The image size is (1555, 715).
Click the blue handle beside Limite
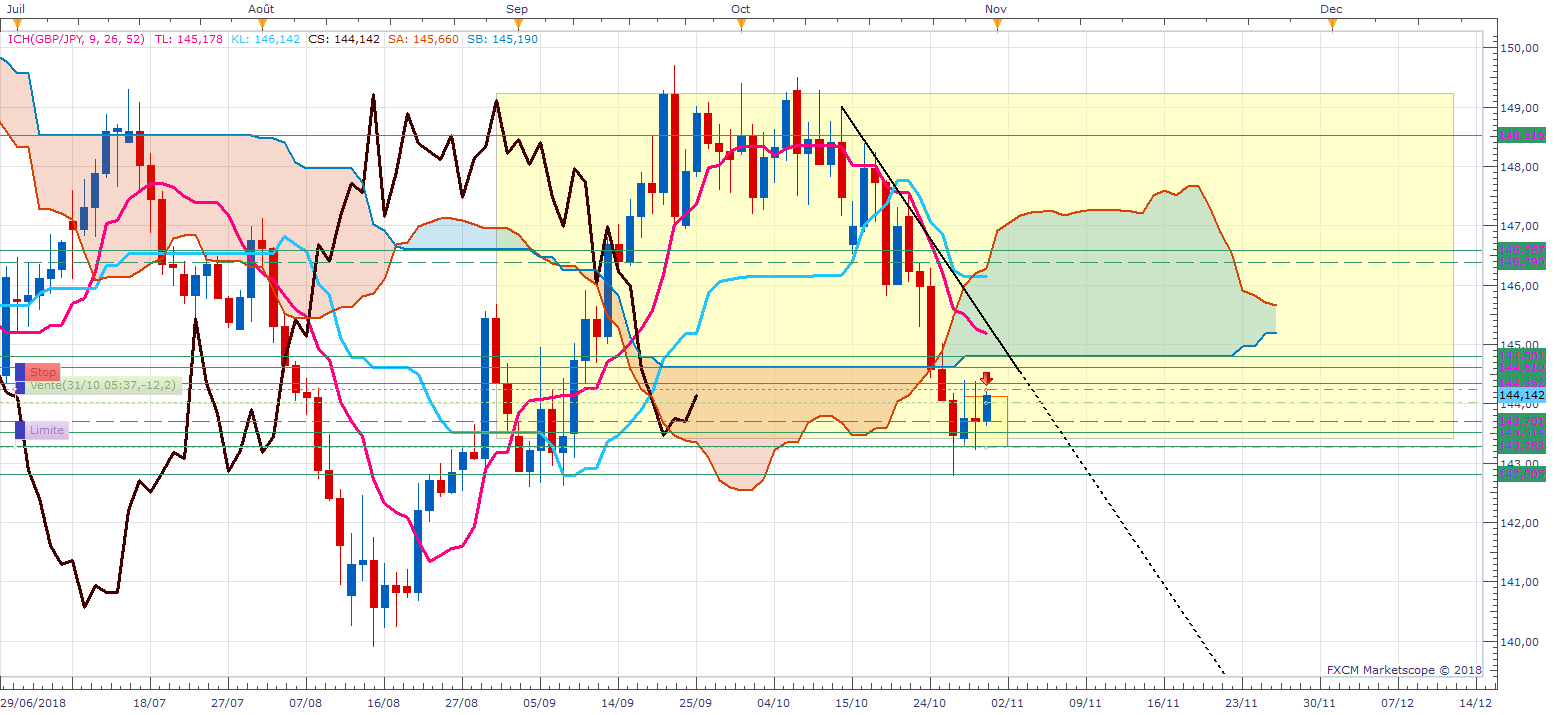pos(19,430)
